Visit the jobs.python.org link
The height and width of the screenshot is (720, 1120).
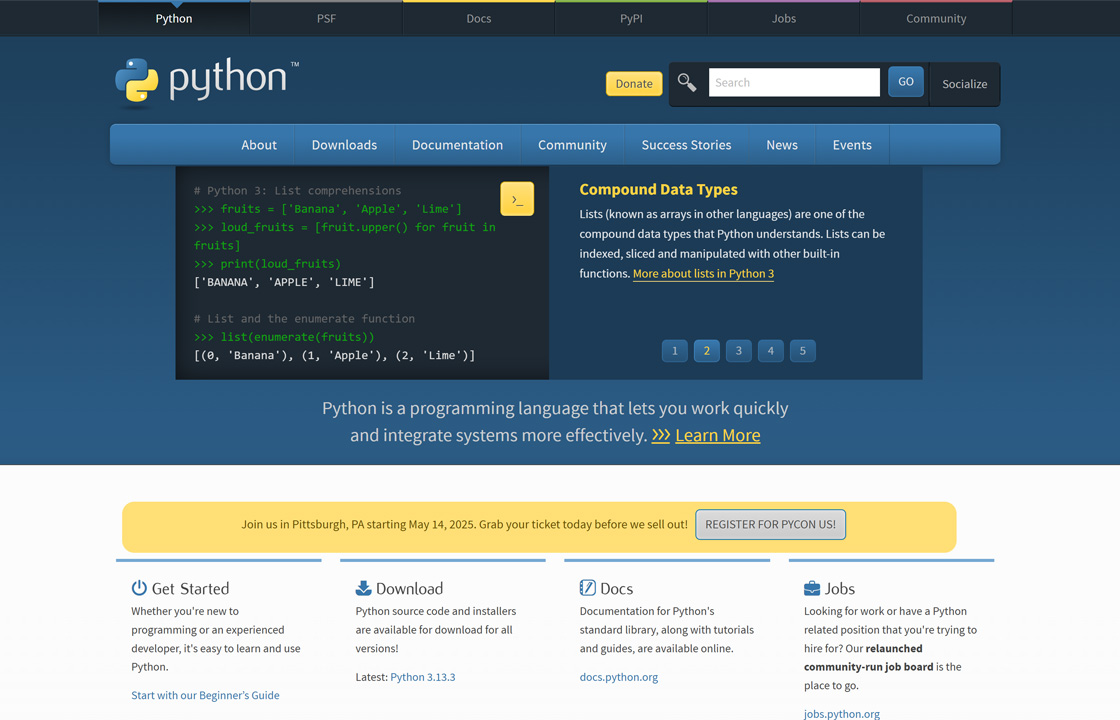[x=841, y=714]
